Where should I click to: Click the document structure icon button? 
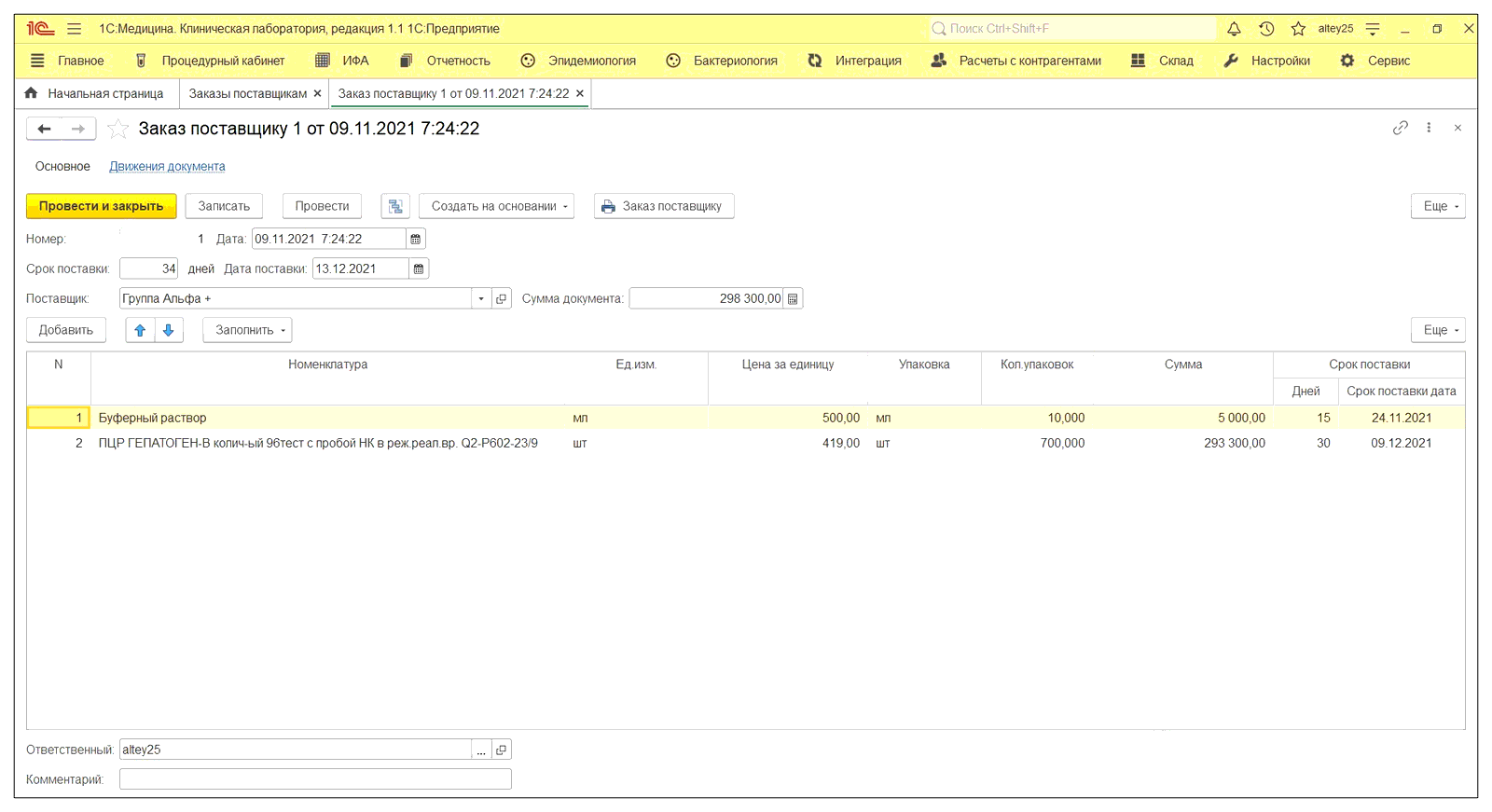tap(395, 206)
